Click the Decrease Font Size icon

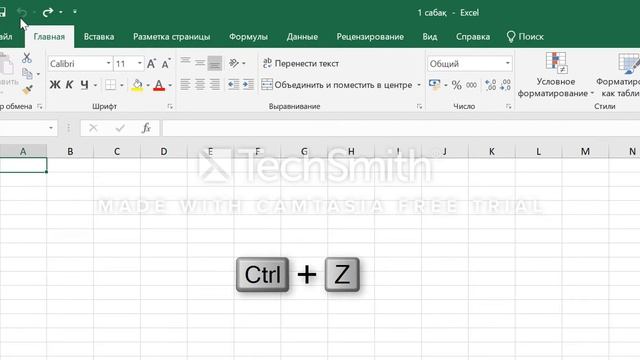point(166,64)
